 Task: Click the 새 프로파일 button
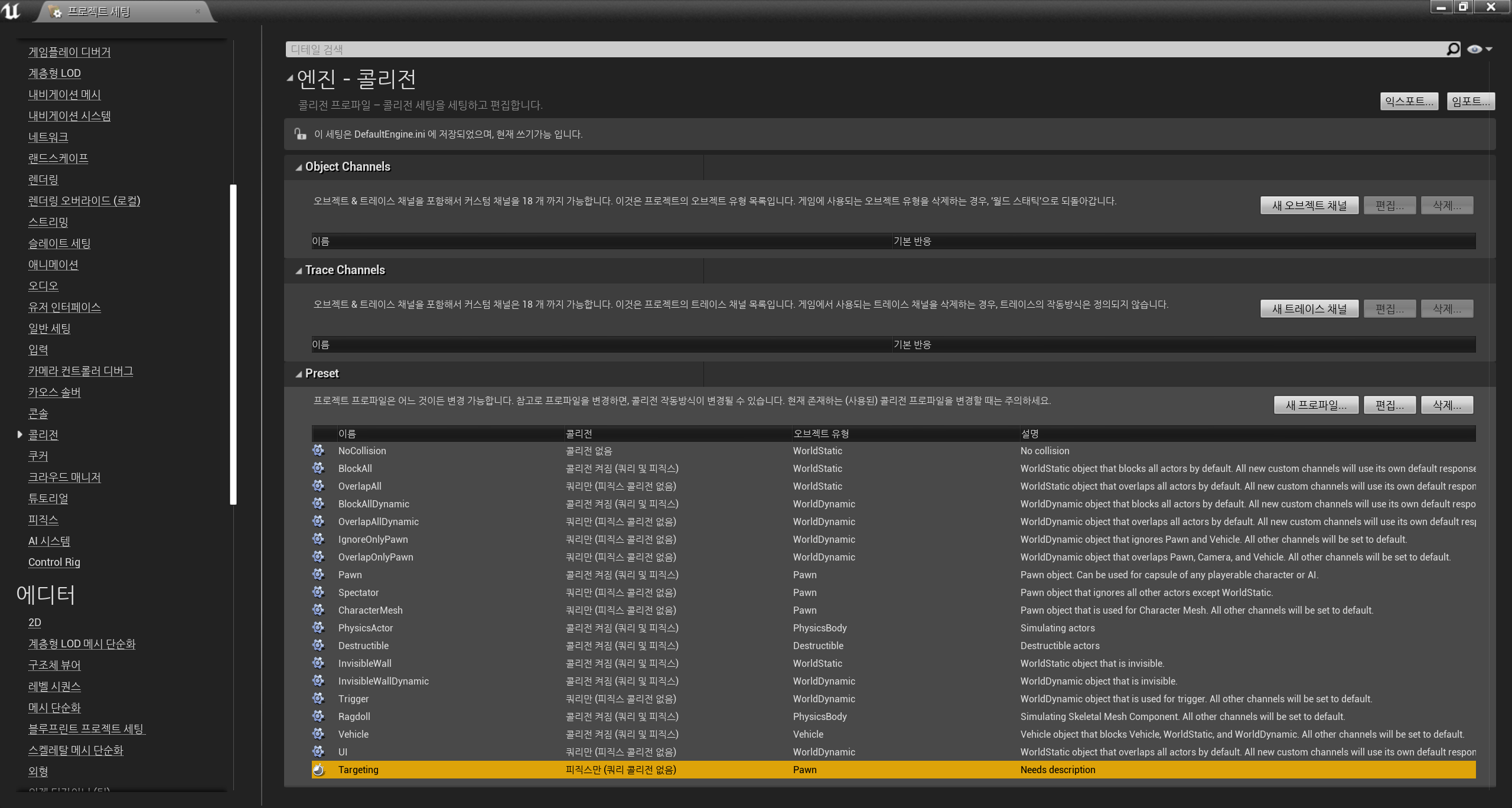click(1316, 405)
